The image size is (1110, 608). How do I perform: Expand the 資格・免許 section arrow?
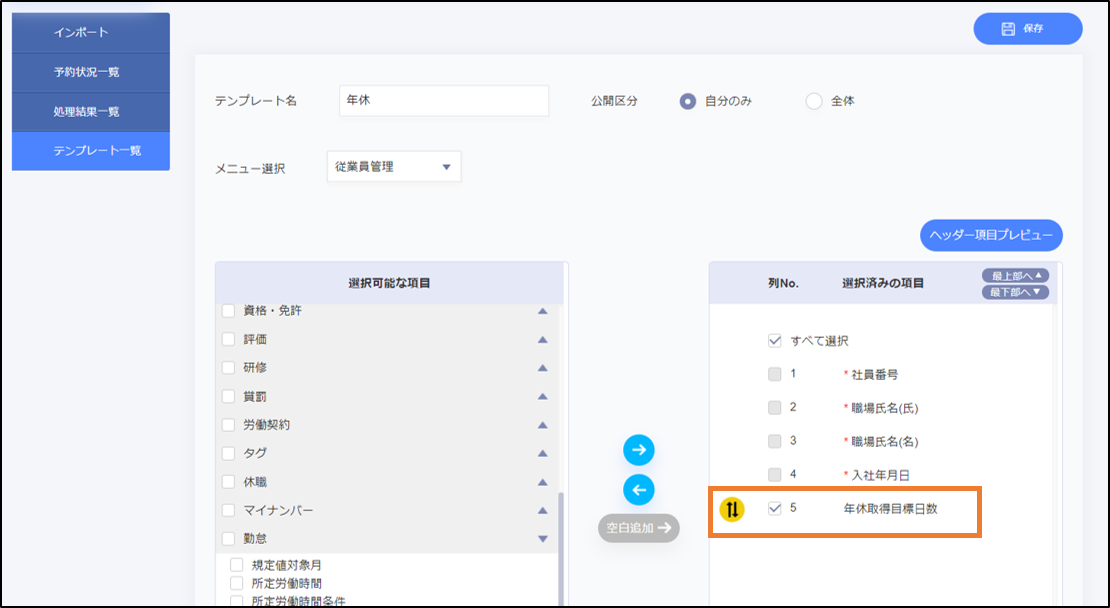pyautogui.click(x=543, y=311)
